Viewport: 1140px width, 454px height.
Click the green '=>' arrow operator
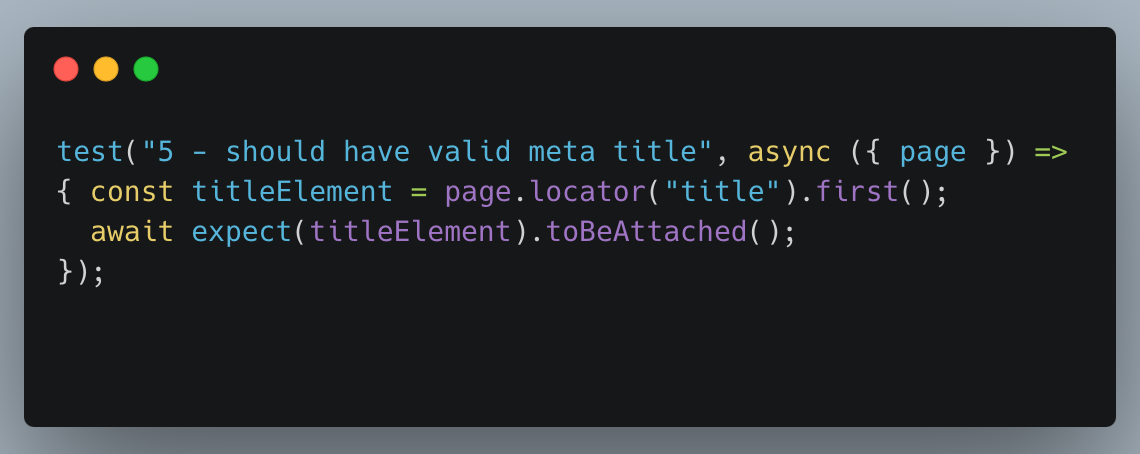pos(1051,153)
